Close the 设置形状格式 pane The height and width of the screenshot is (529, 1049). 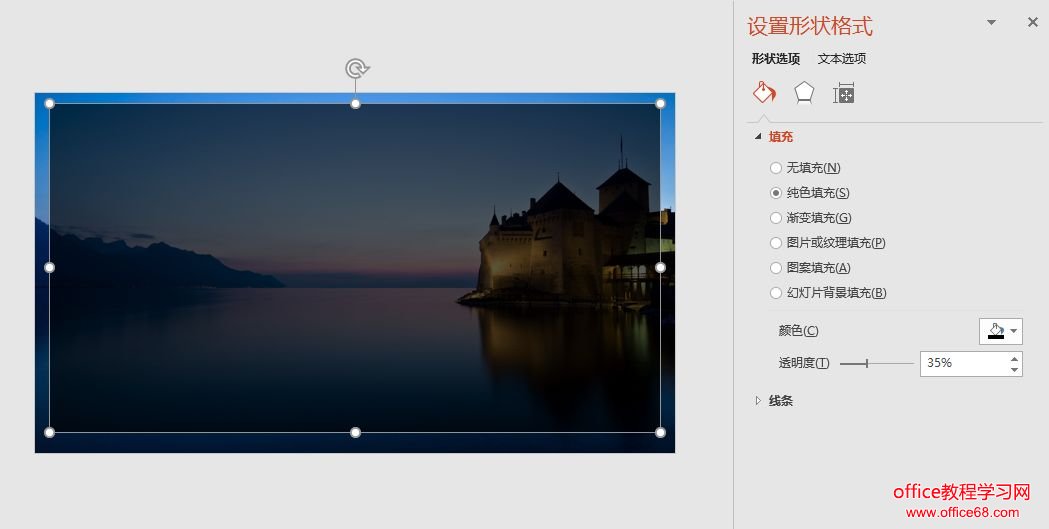pos(1033,22)
